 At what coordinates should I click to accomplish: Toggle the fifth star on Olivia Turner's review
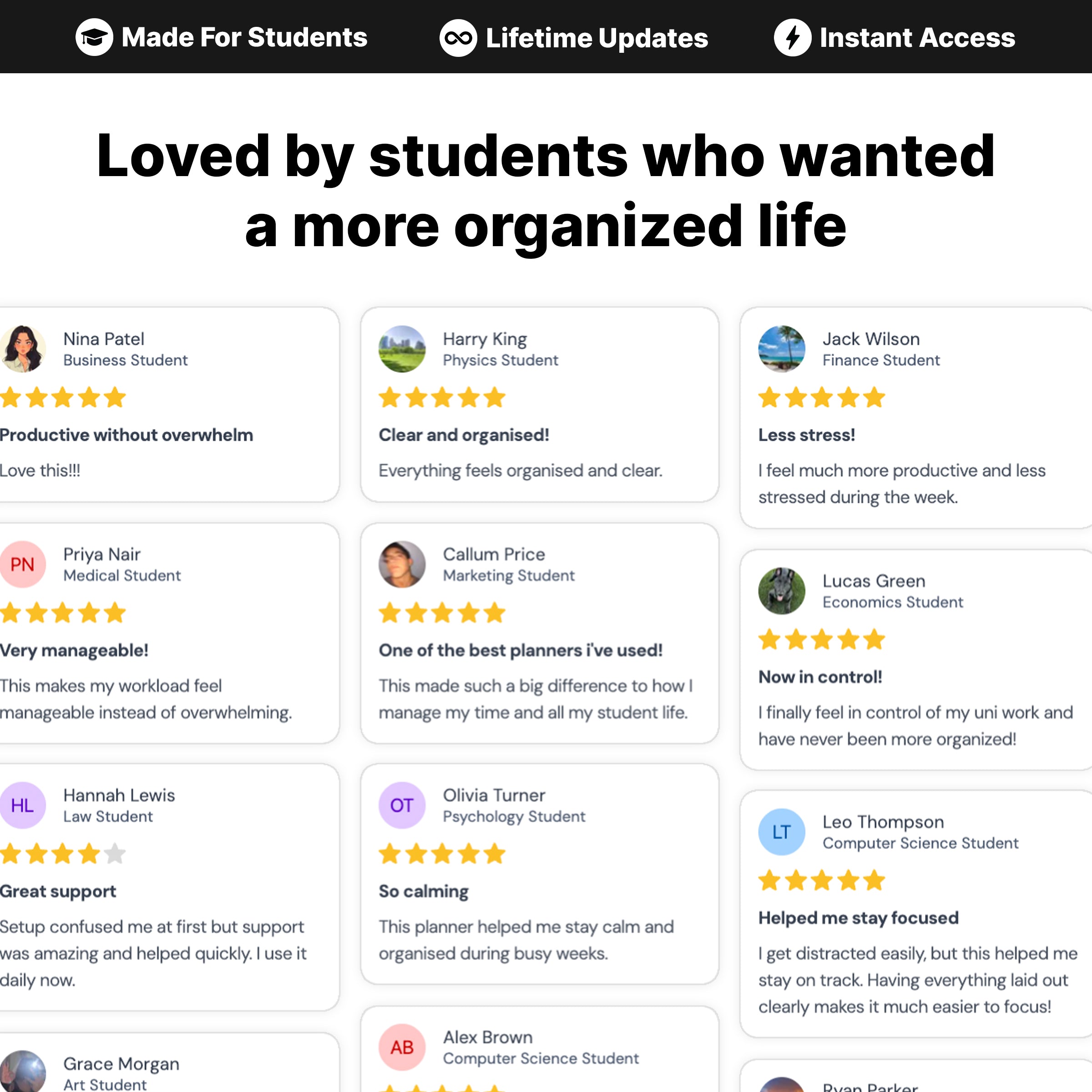point(495,854)
